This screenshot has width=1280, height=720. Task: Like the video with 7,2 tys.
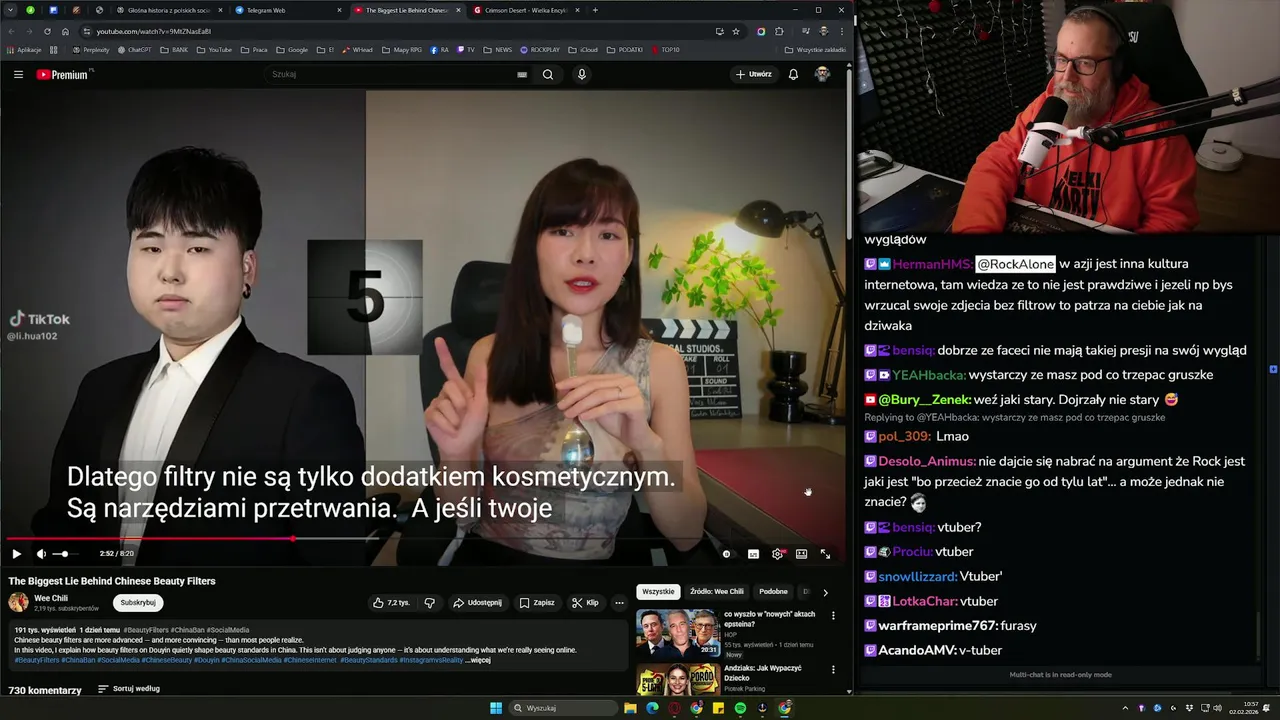pos(391,603)
